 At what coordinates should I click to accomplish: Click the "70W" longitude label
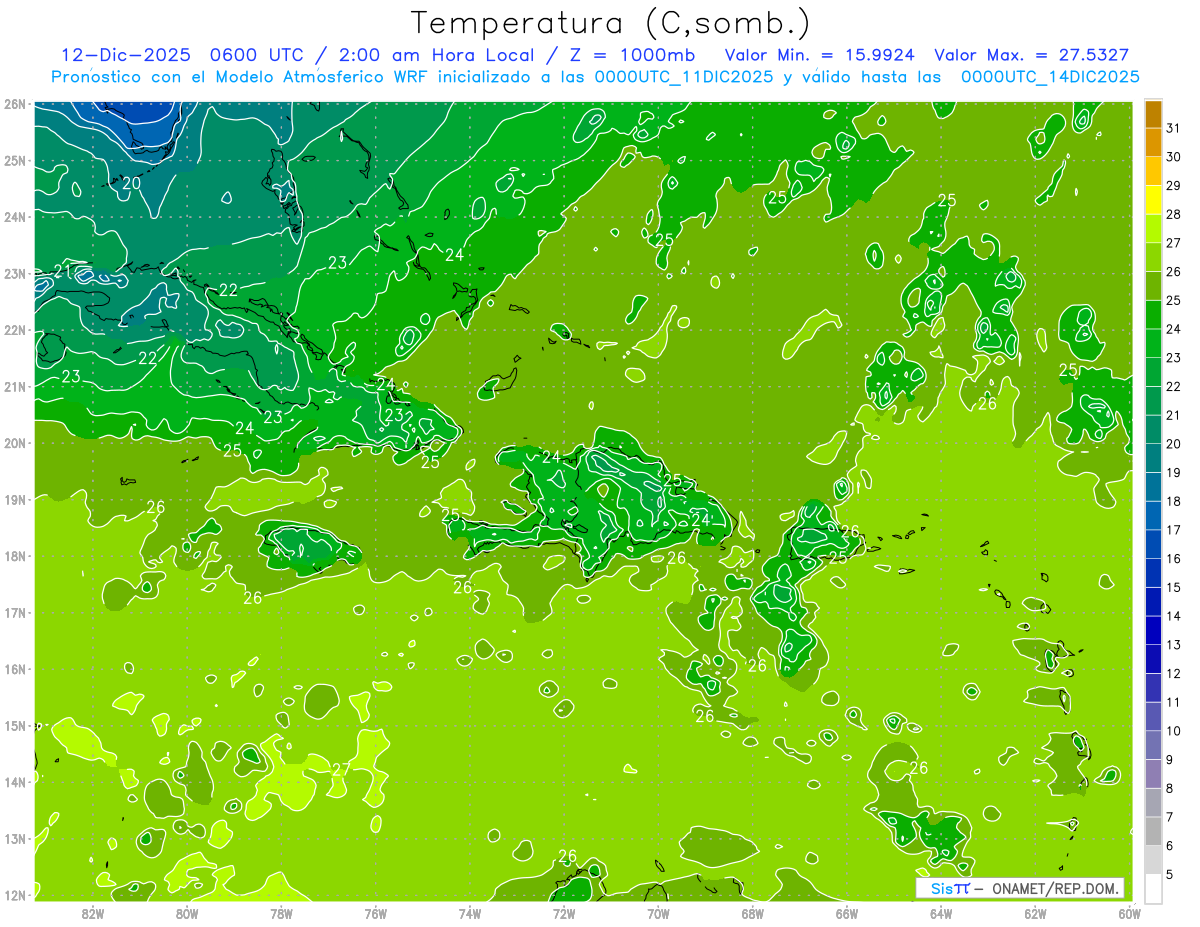click(658, 913)
